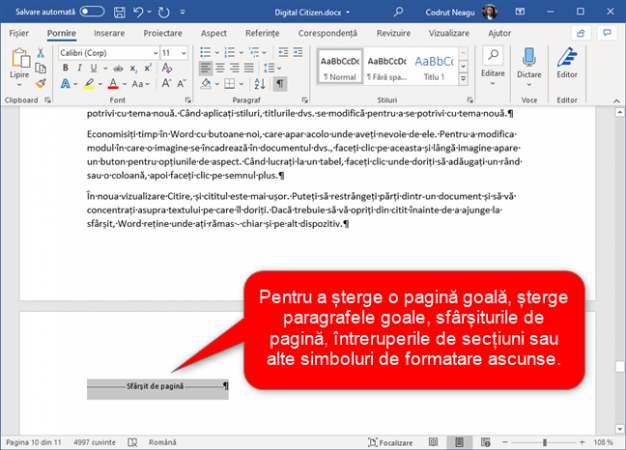
Task: Align text left
Action: [206, 68]
